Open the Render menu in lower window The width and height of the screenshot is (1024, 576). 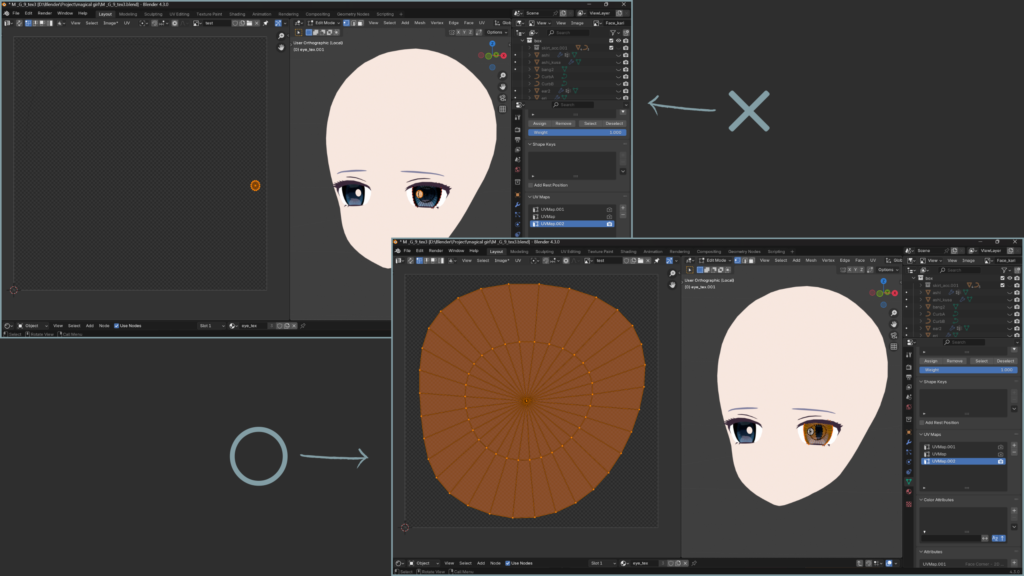[436, 251]
